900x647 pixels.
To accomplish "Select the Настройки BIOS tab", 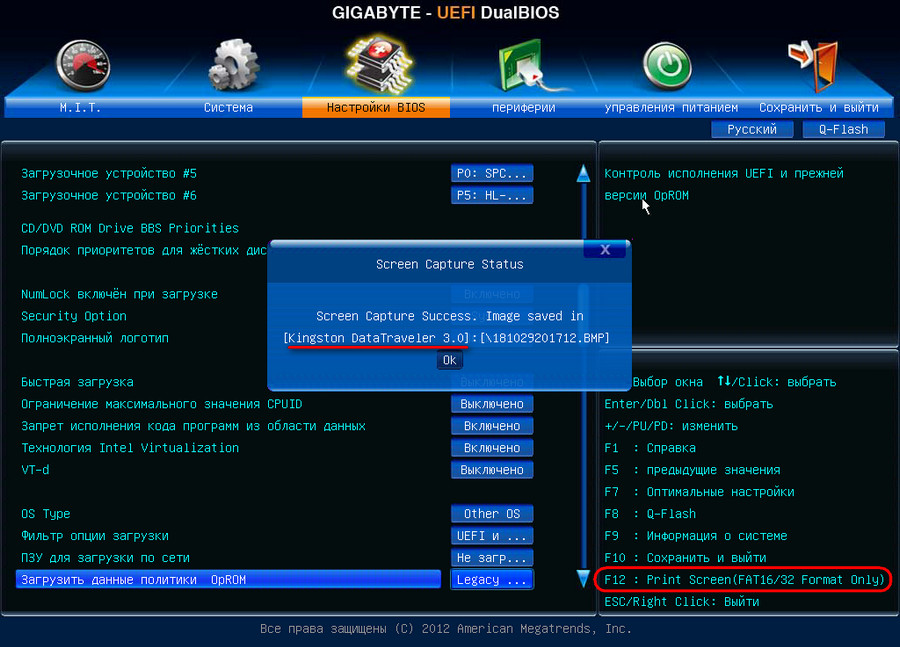I will tap(376, 107).
